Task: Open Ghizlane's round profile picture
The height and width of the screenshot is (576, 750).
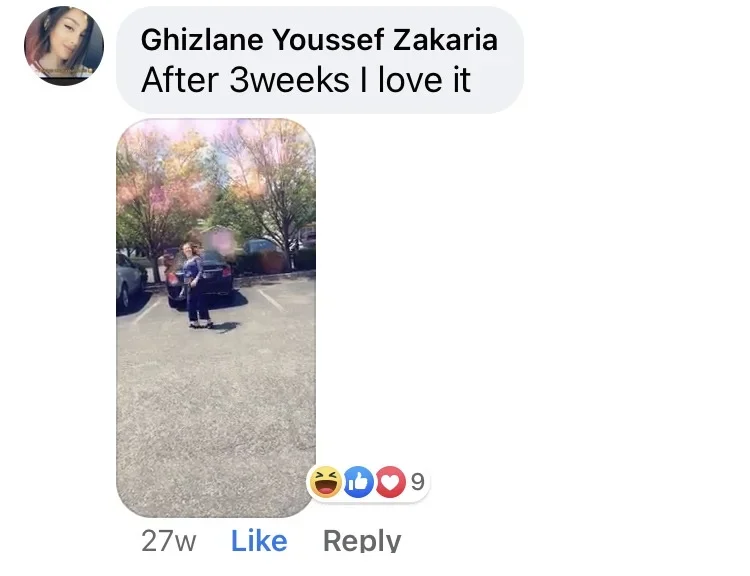Action: [x=64, y=46]
